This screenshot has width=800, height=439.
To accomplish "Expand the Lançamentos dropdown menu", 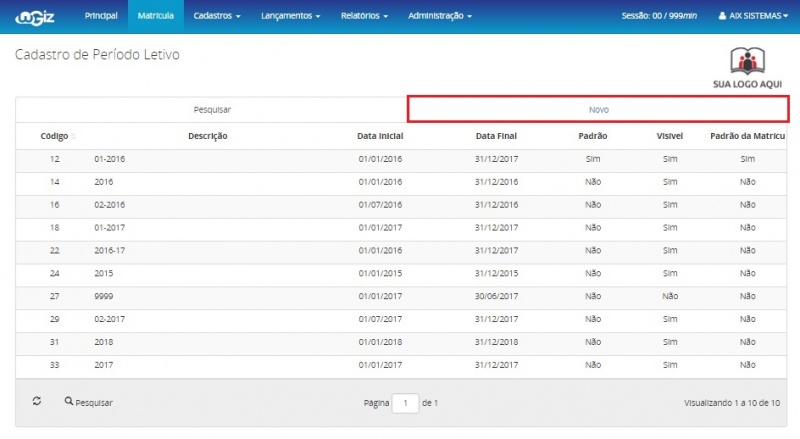I will point(290,16).
